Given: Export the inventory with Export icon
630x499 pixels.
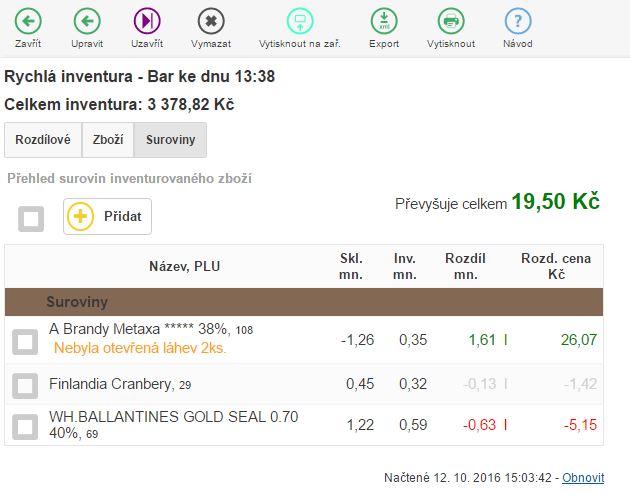Looking at the screenshot, I should click(384, 21).
